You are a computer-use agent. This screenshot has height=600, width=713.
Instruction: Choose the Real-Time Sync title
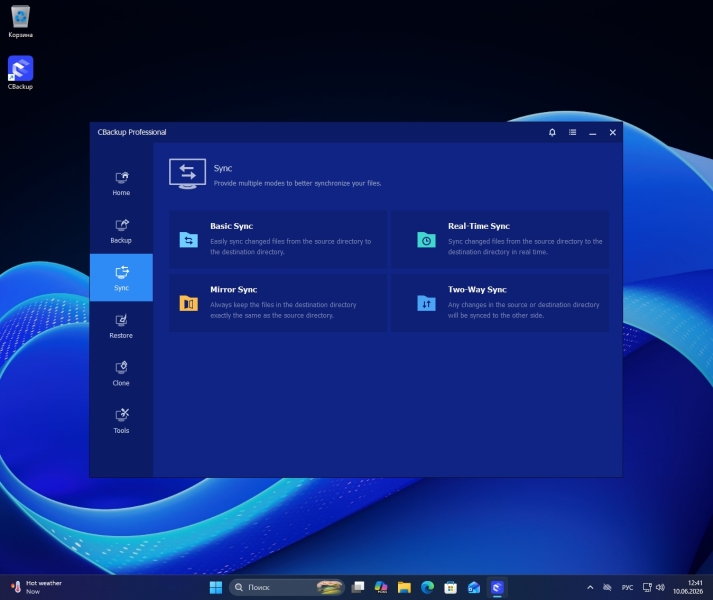click(478, 226)
